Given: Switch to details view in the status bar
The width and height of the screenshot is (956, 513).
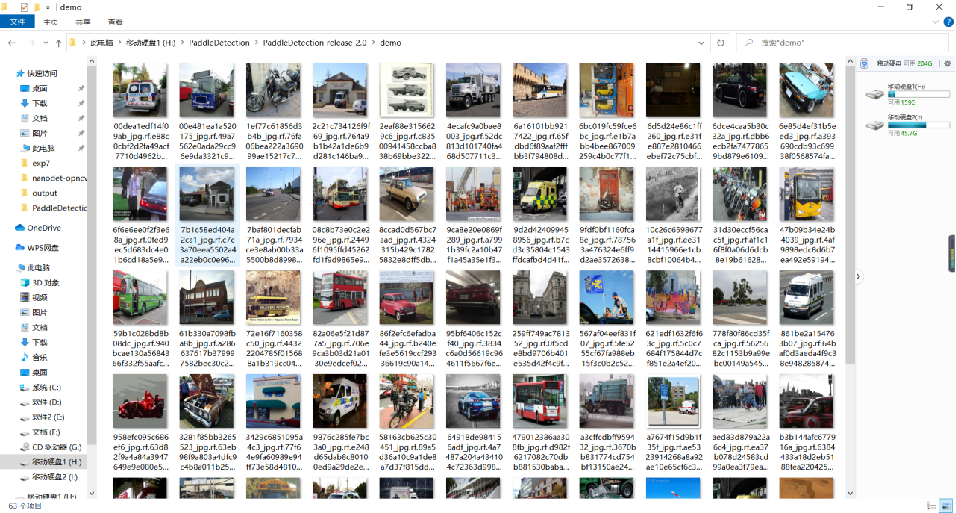Looking at the screenshot, I should 931,506.
